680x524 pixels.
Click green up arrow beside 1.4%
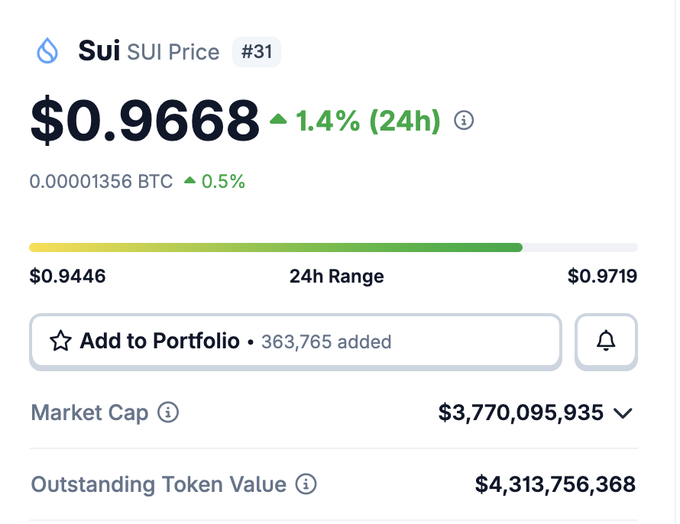tap(278, 120)
